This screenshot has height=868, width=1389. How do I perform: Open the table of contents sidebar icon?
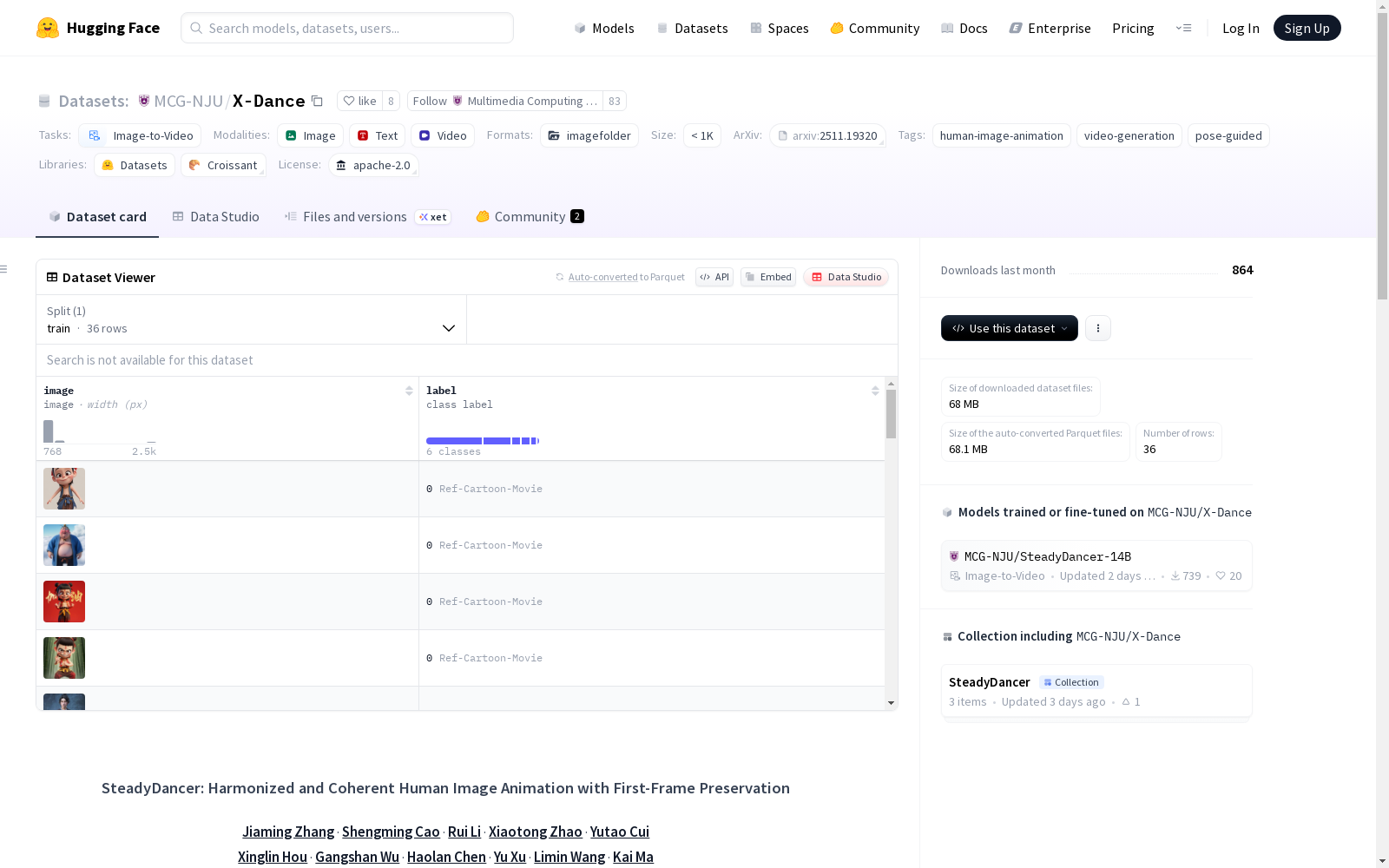tap(4, 269)
